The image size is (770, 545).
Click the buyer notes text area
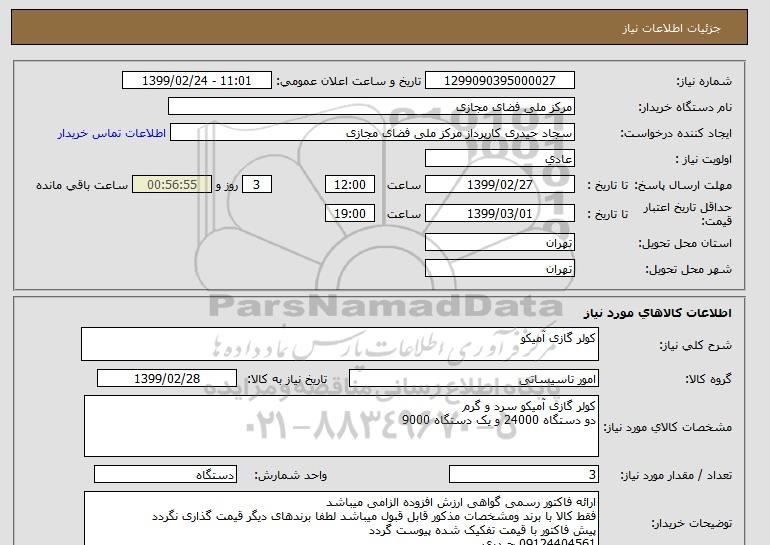pos(341,518)
